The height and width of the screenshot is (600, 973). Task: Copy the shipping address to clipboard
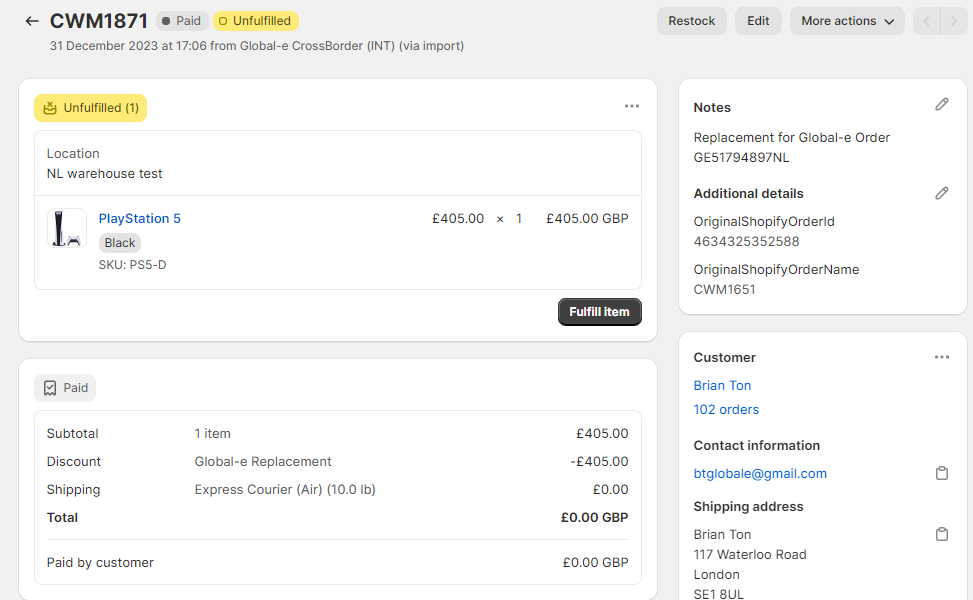(x=941, y=535)
